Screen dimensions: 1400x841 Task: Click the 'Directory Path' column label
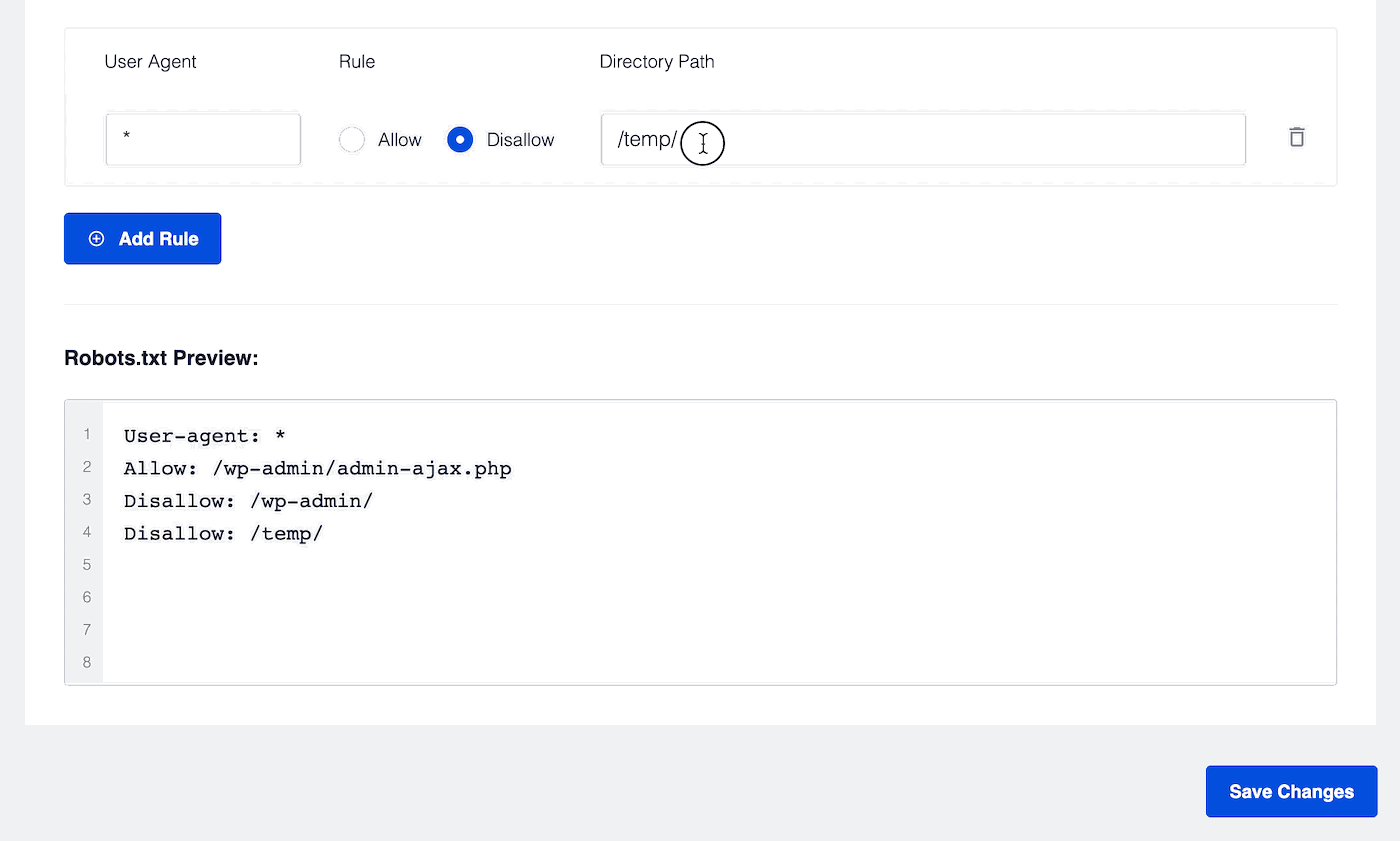click(x=657, y=62)
